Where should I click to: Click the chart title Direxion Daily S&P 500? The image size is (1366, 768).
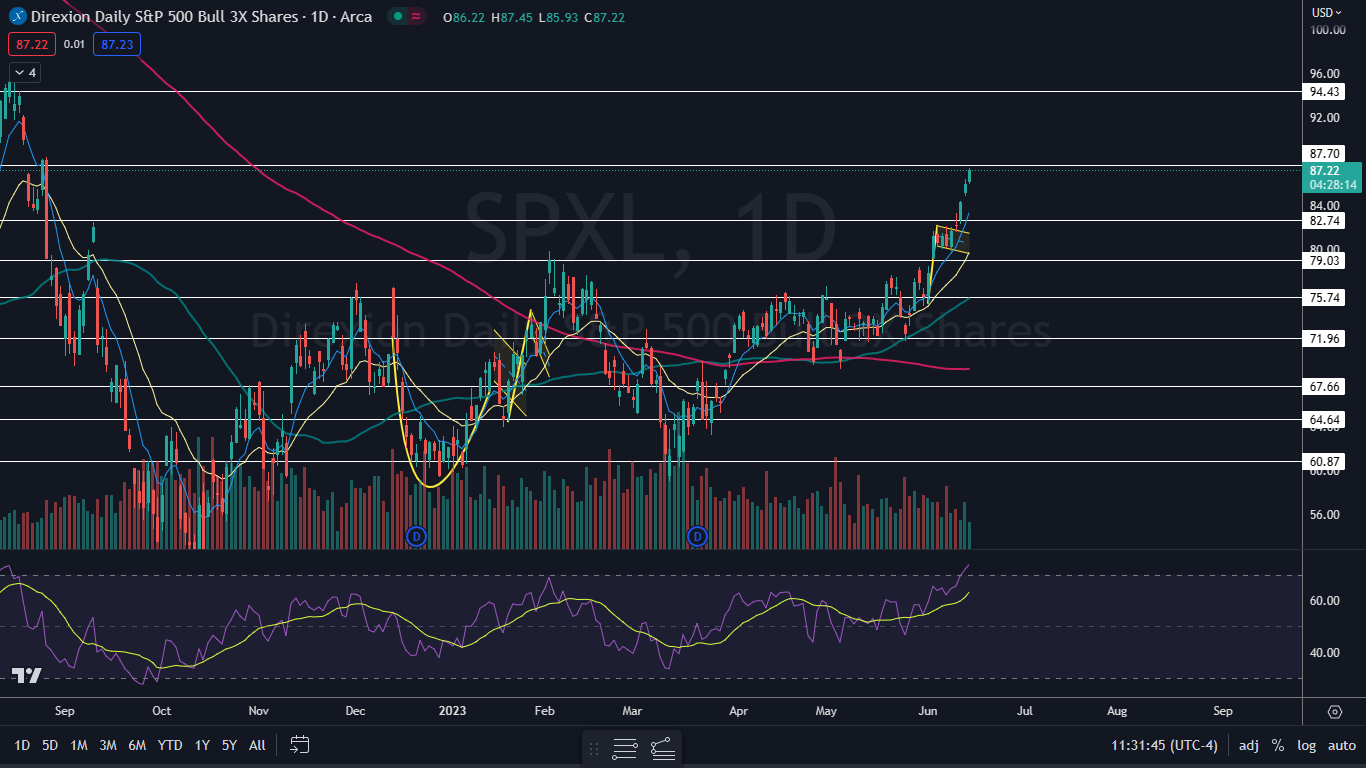point(202,16)
